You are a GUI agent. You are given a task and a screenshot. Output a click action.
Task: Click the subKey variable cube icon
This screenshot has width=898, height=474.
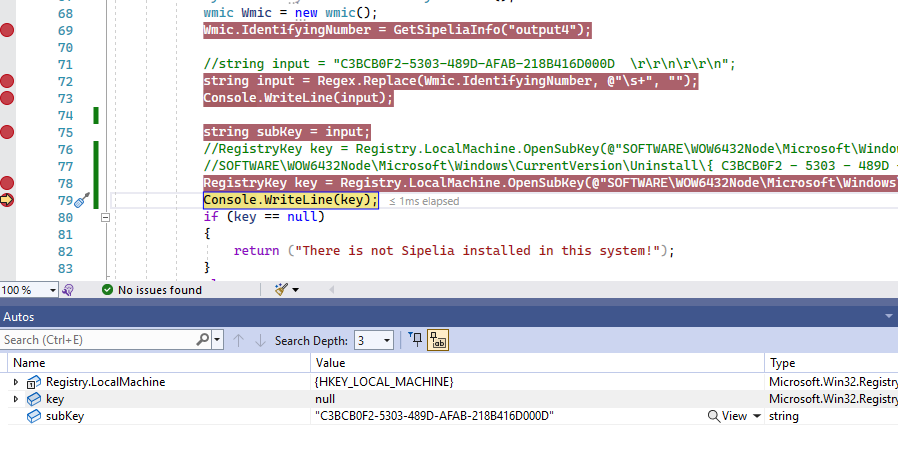(34, 416)
